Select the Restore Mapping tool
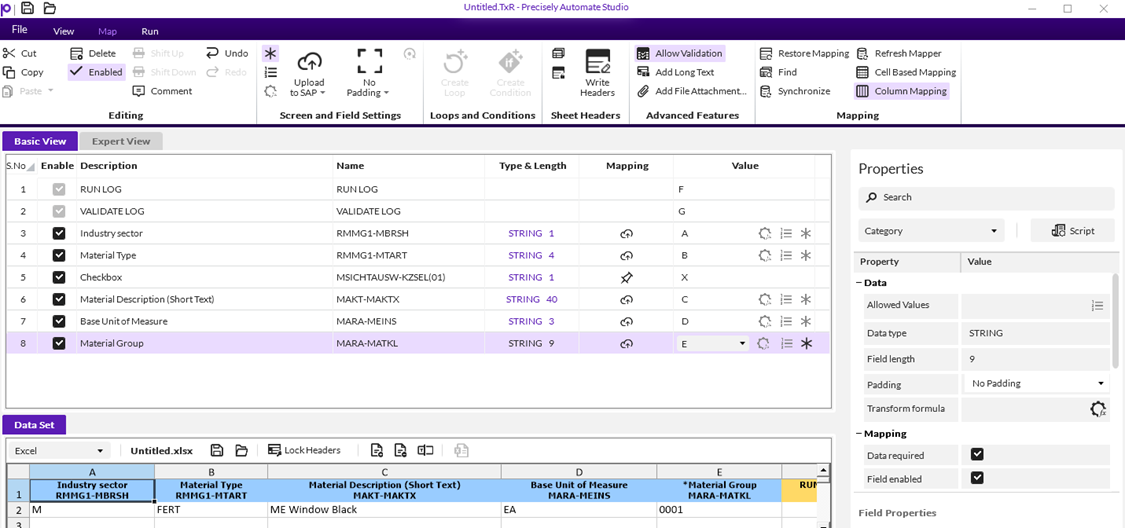1125x528 pixels. pyautogui.click(x=805, y=53)
